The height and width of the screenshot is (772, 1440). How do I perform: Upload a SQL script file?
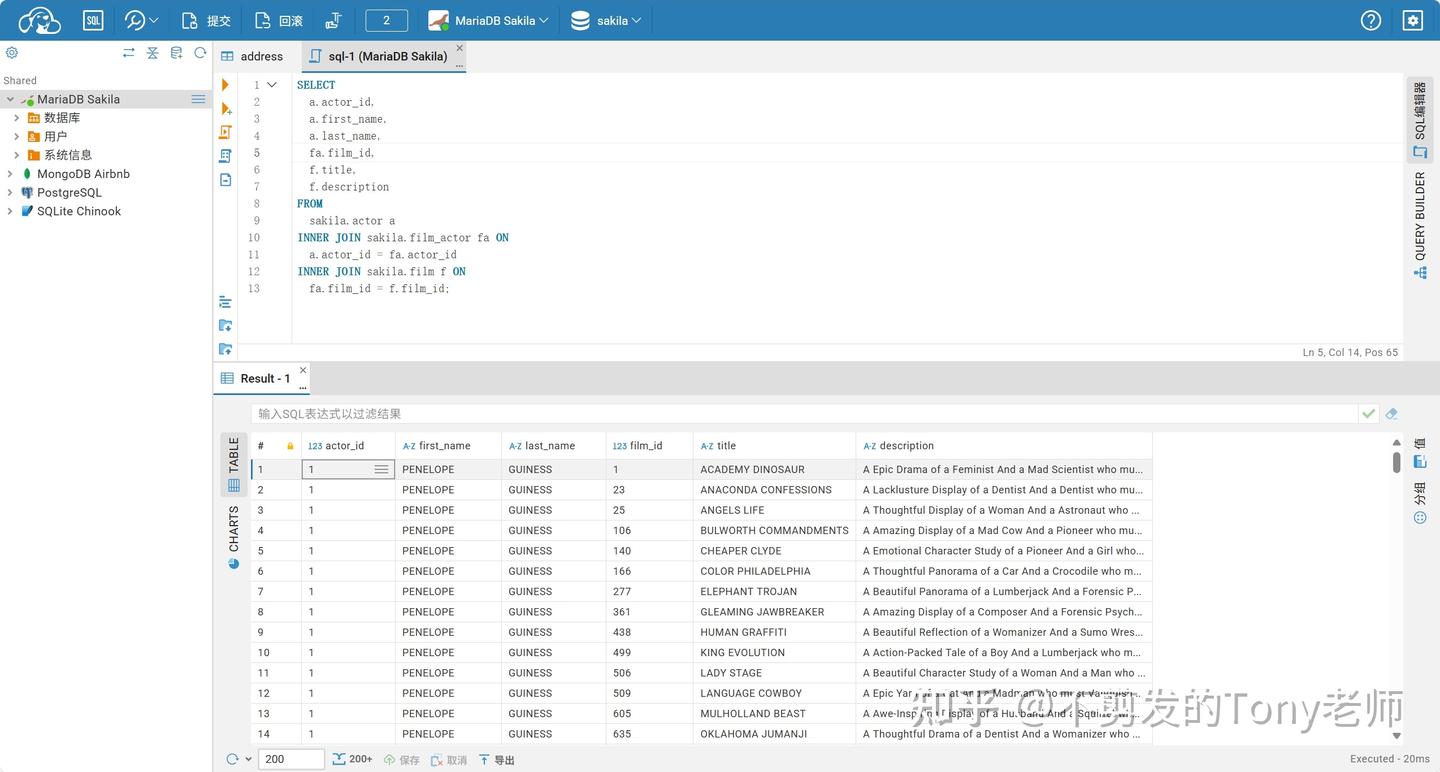tap(225, 349)
